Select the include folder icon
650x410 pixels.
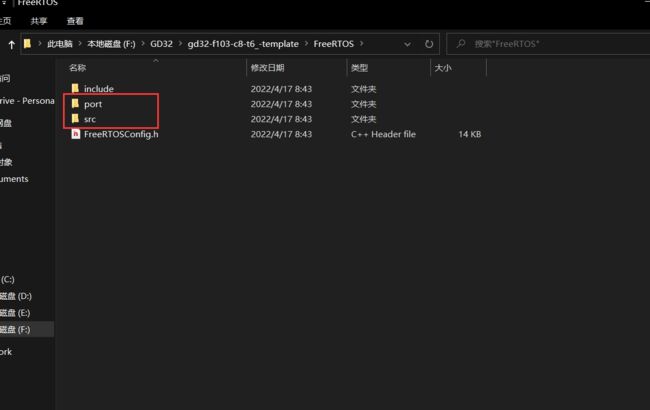tap(75, 88)
